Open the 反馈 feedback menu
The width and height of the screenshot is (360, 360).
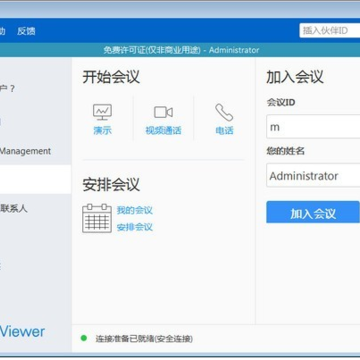coord(26,31)
